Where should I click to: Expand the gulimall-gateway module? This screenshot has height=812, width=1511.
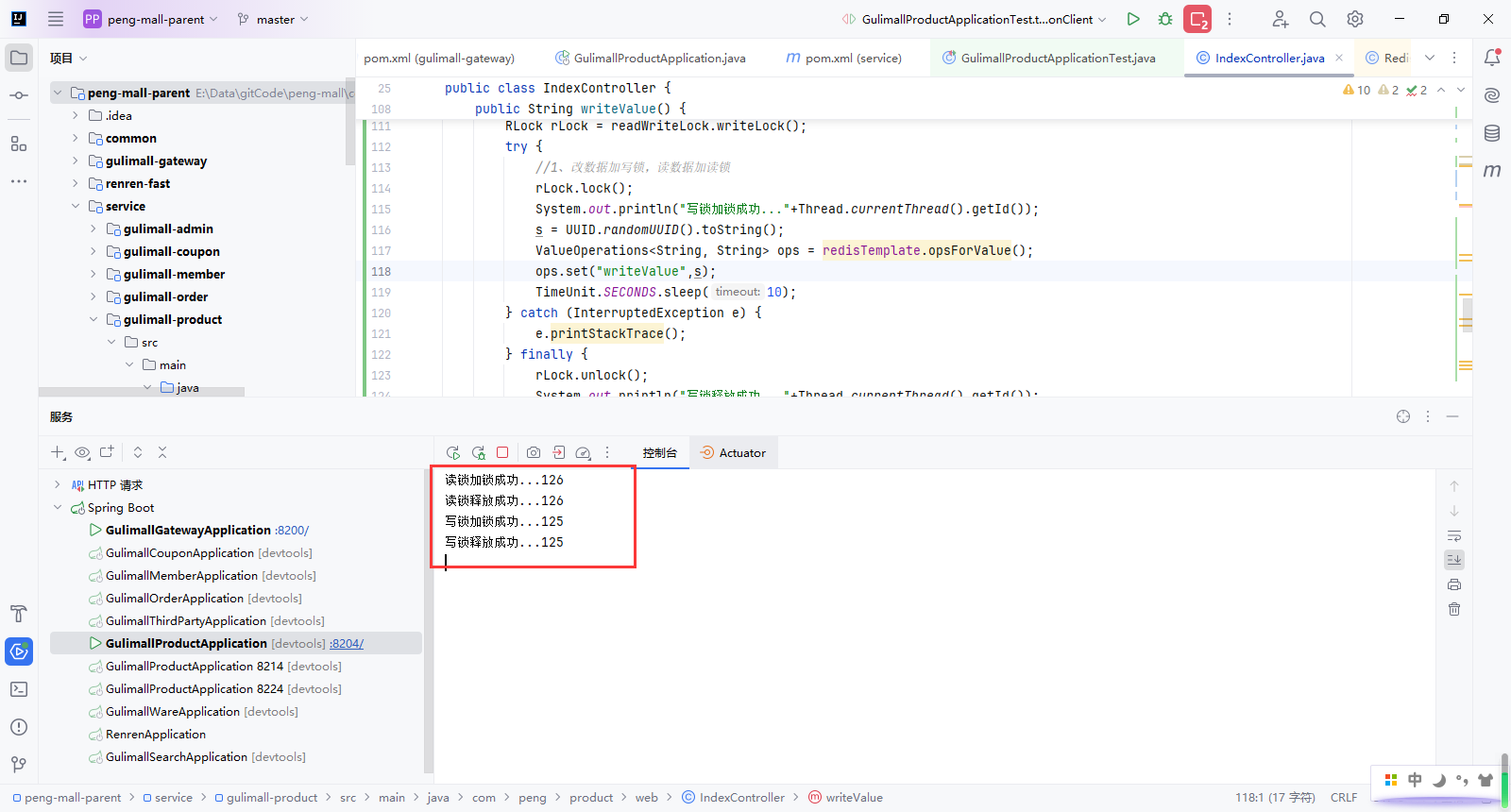(76, 161)
